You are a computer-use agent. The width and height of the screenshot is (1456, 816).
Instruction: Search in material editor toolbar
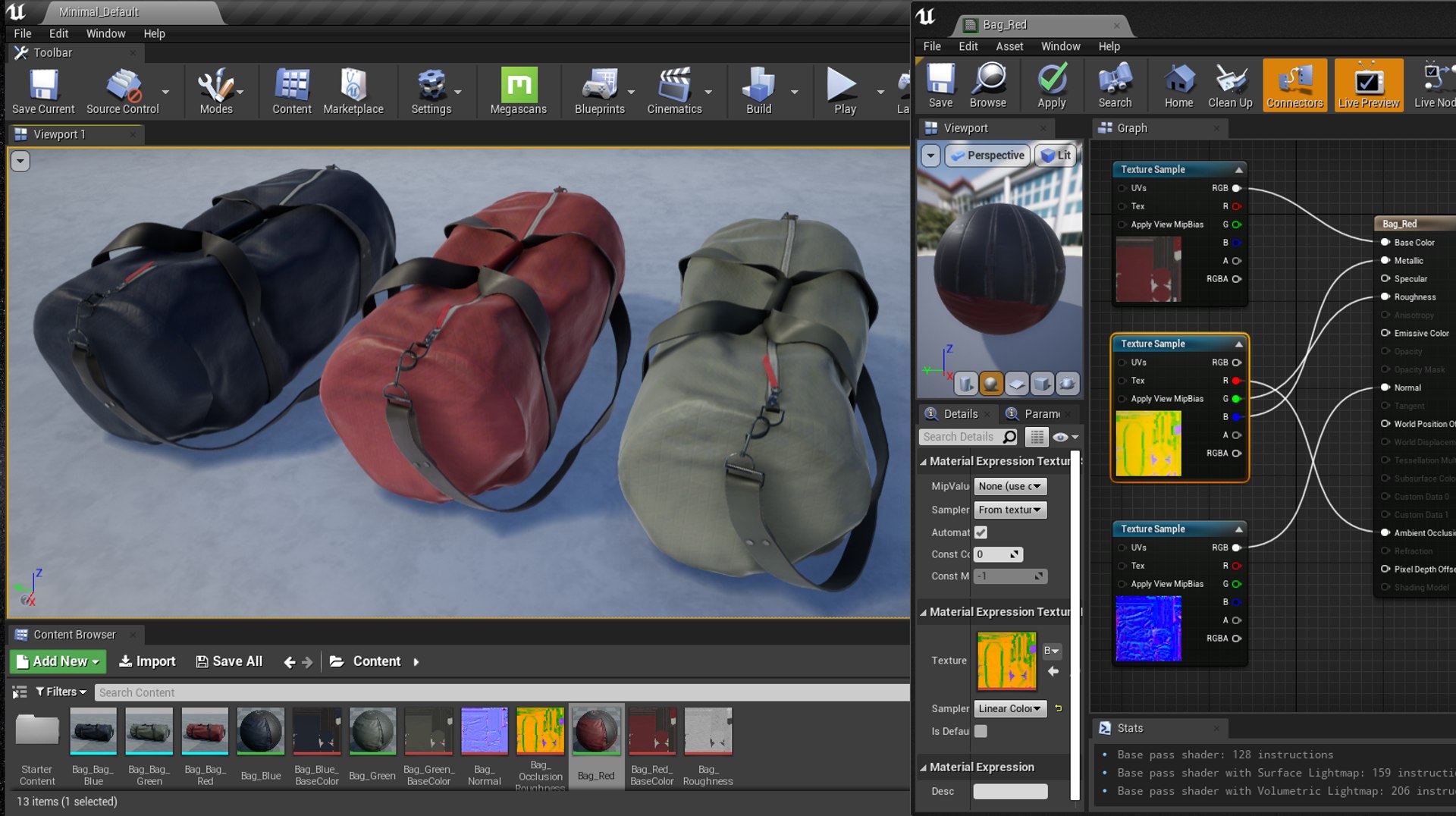tap(1115, 85)
